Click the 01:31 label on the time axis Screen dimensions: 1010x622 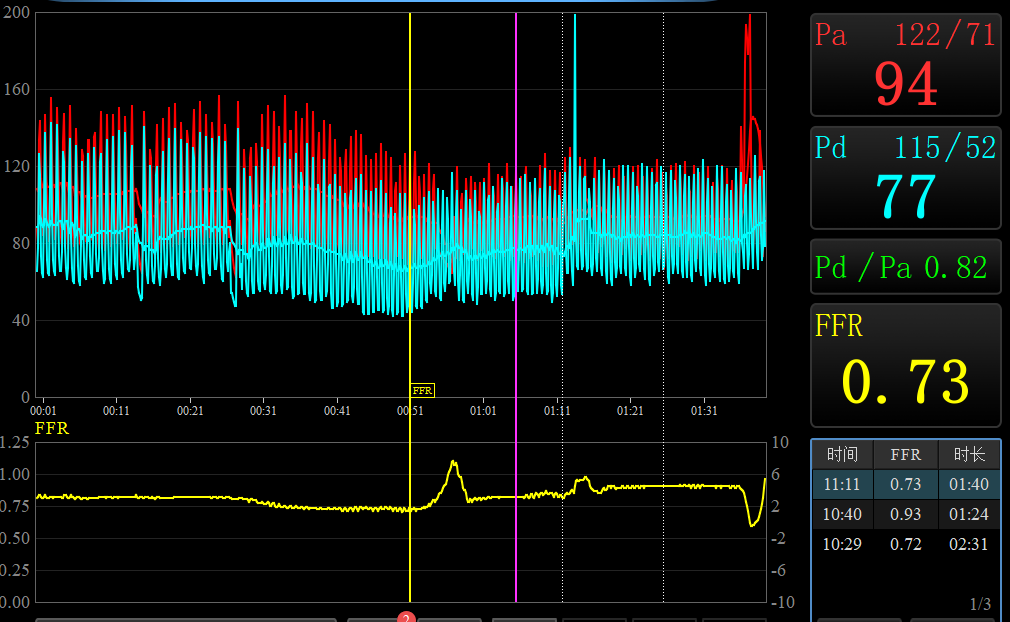[x=704, y=410]
